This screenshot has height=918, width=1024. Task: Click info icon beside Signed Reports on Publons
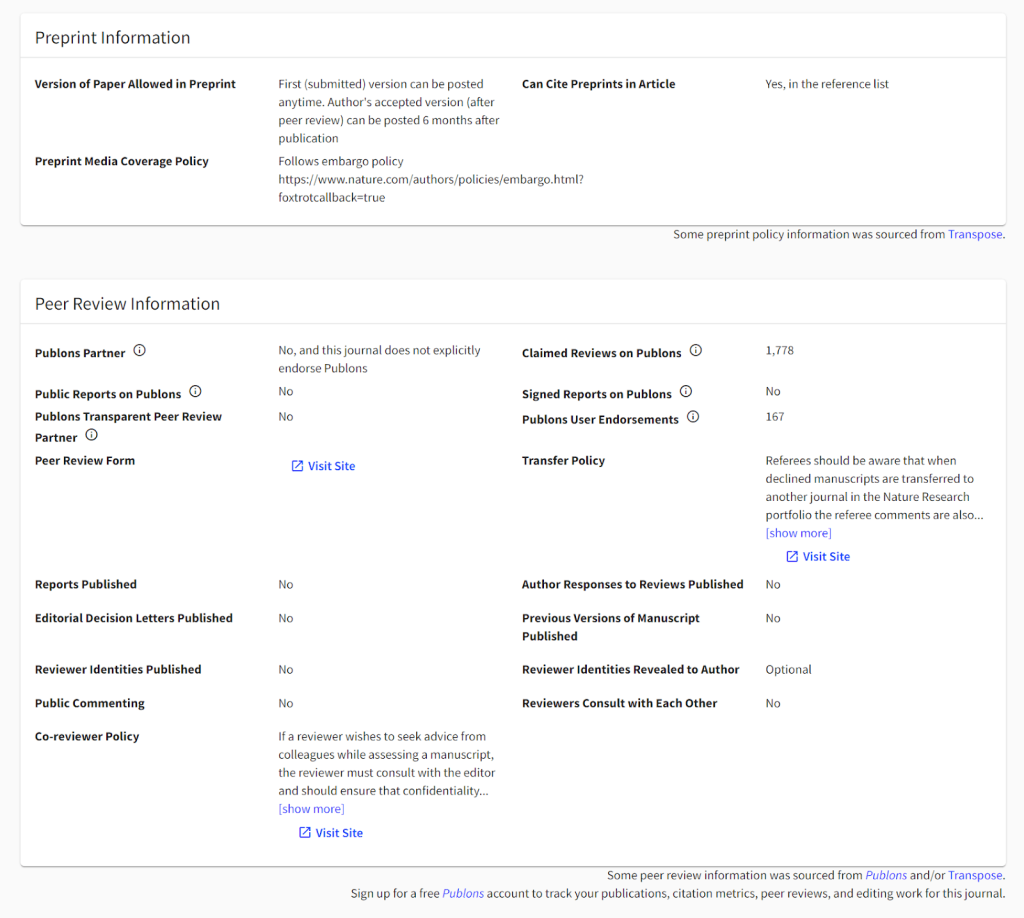pyautogui.click(x=686, y=392)
